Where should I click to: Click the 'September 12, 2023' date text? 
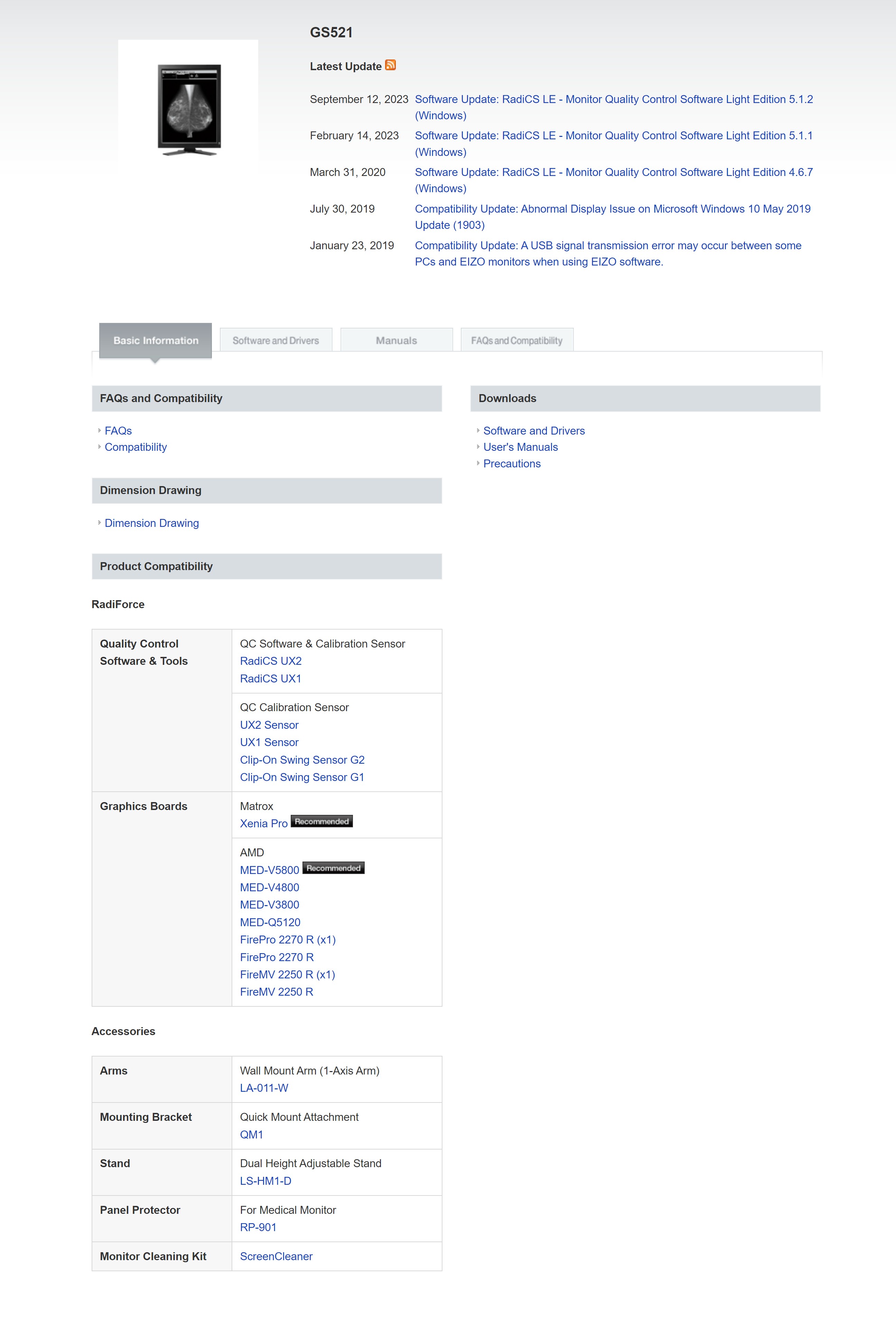359,100
